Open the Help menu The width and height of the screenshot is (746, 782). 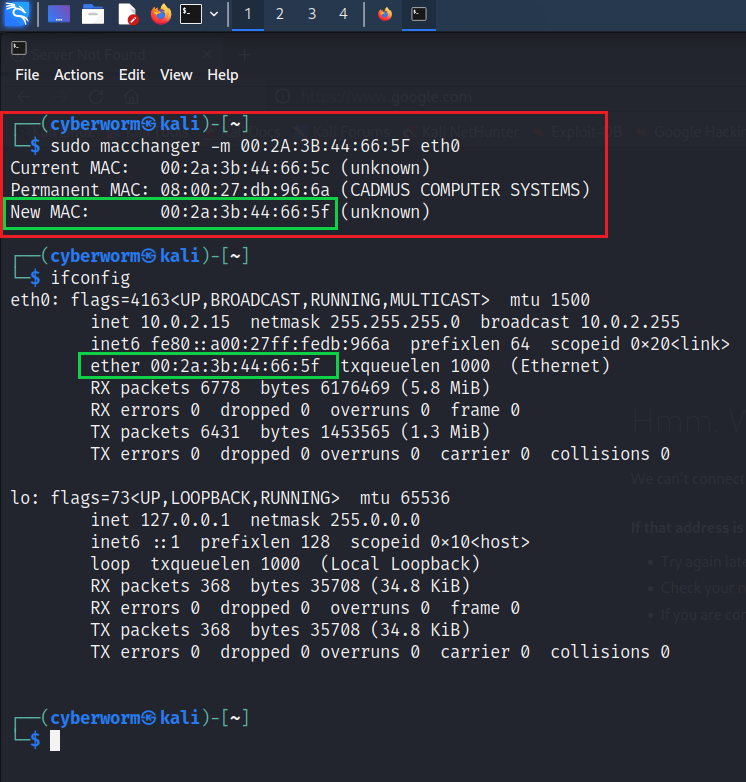click(x=222, y=75)
